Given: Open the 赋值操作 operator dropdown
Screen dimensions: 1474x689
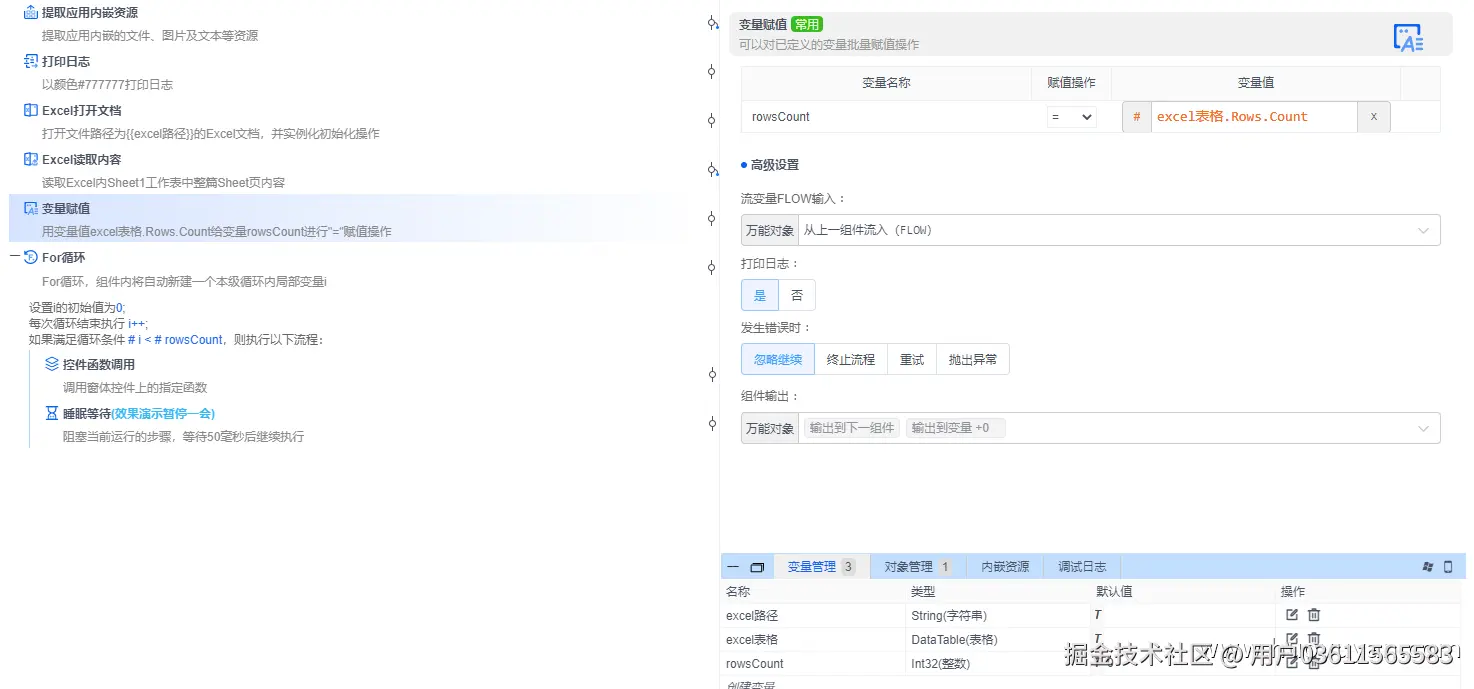Looking at the screenshot, I should pos(1071,117).
